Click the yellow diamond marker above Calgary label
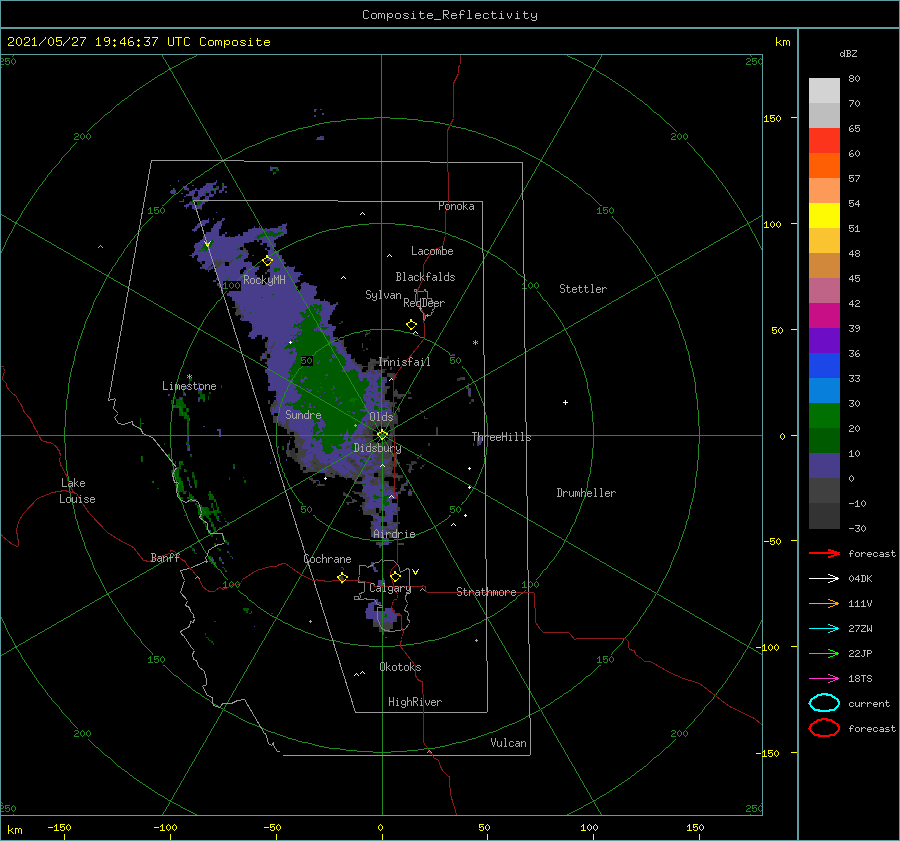This screenshot has width=900, height=841. click(395, 576)
